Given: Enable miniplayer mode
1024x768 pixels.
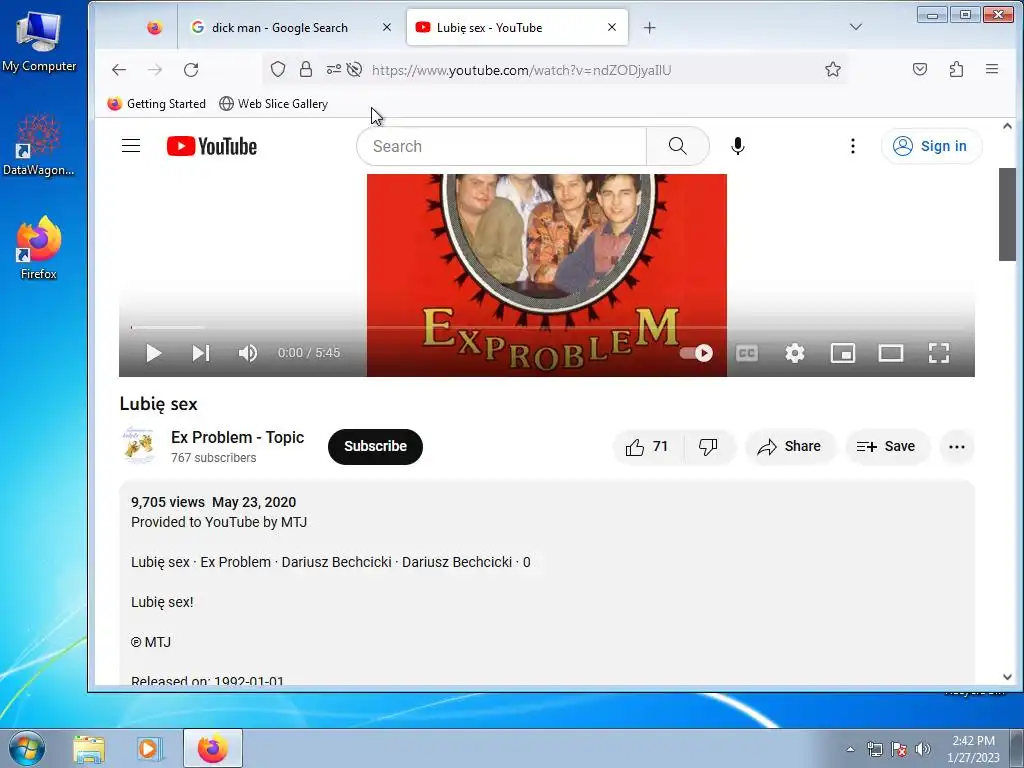Looking at the screenshot, I should (x=842, y=353).
